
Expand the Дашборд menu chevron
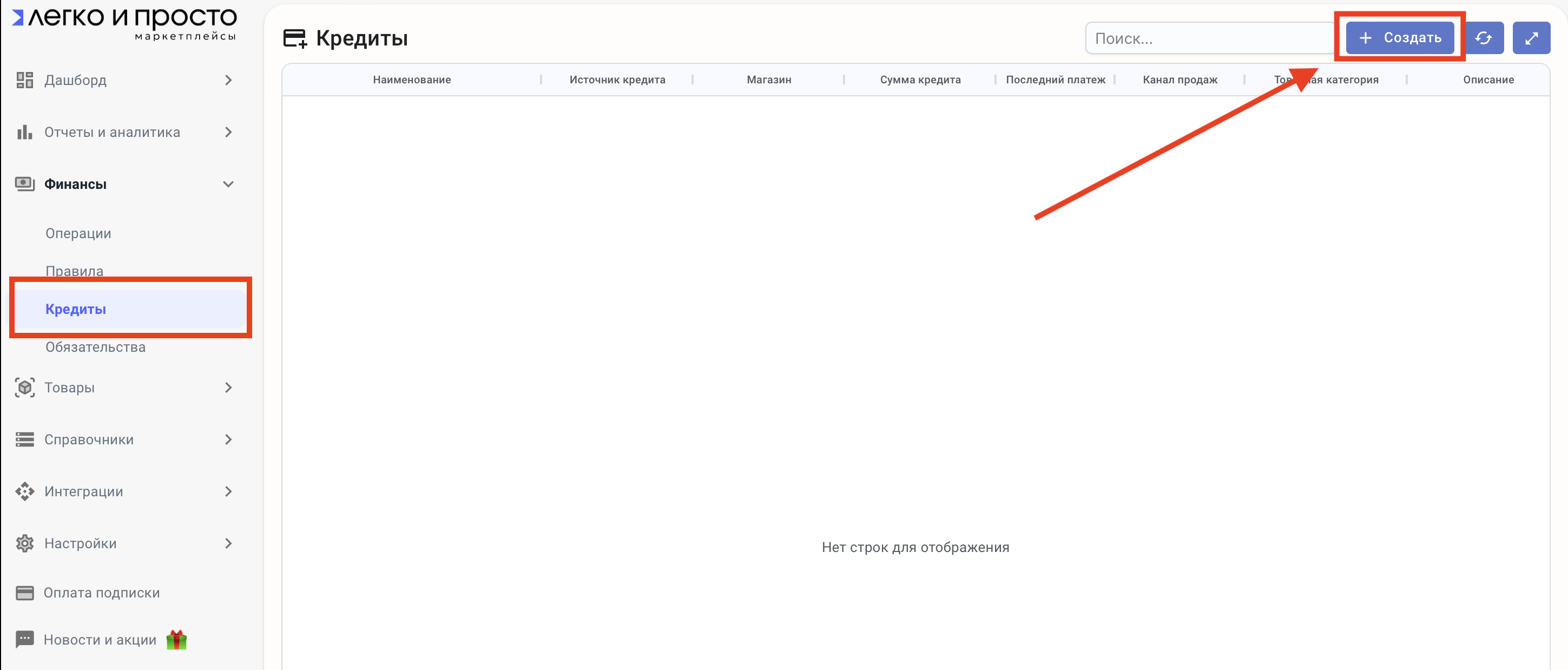point(228,80)
